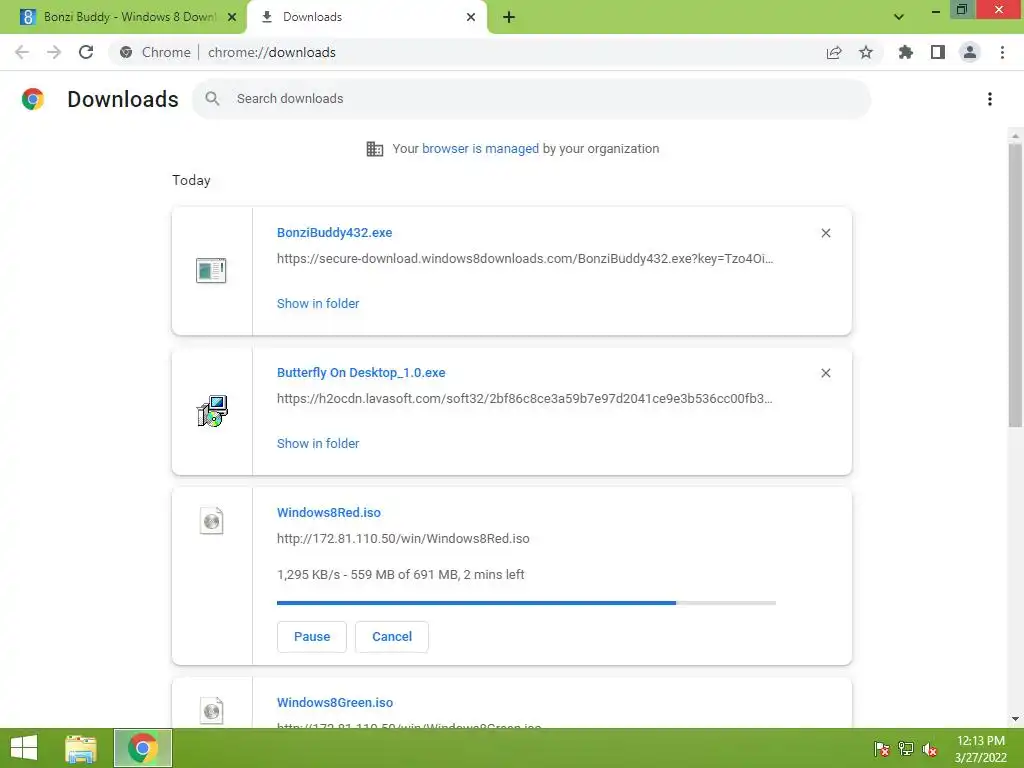Click the h2ocdn.lavasoft.com source URL
The width and height of the screenshot is (1024, 768).
point(524,398)
